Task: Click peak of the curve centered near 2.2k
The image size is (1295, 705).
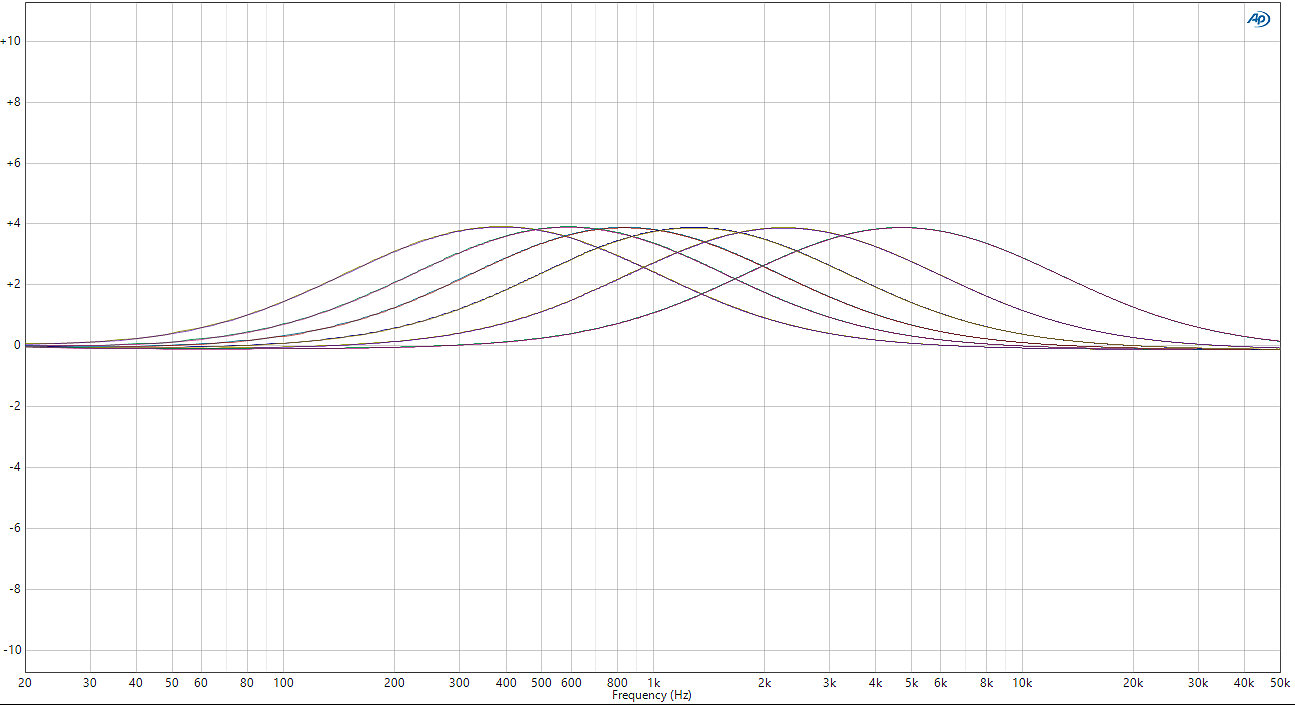Action: pyautogui.click(x=784, y=227)
